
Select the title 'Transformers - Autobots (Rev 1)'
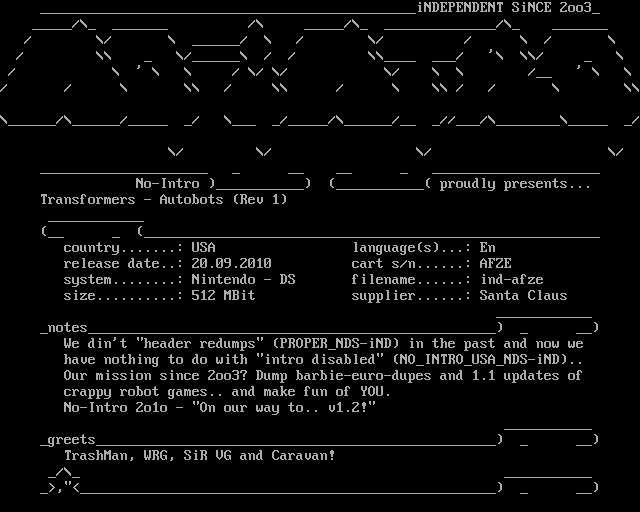click(x=164, y=200)
